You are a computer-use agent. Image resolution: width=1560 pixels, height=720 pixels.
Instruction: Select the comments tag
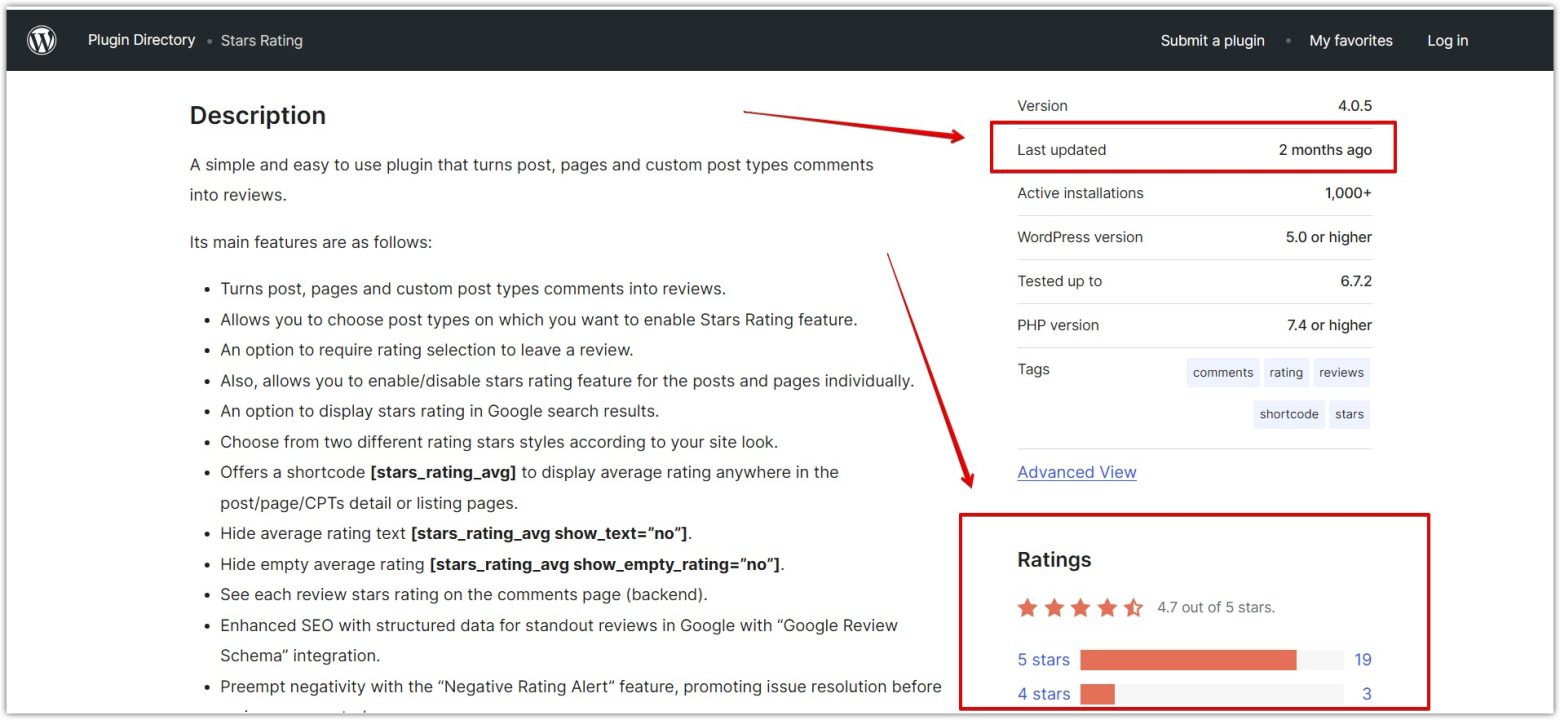1223,372
